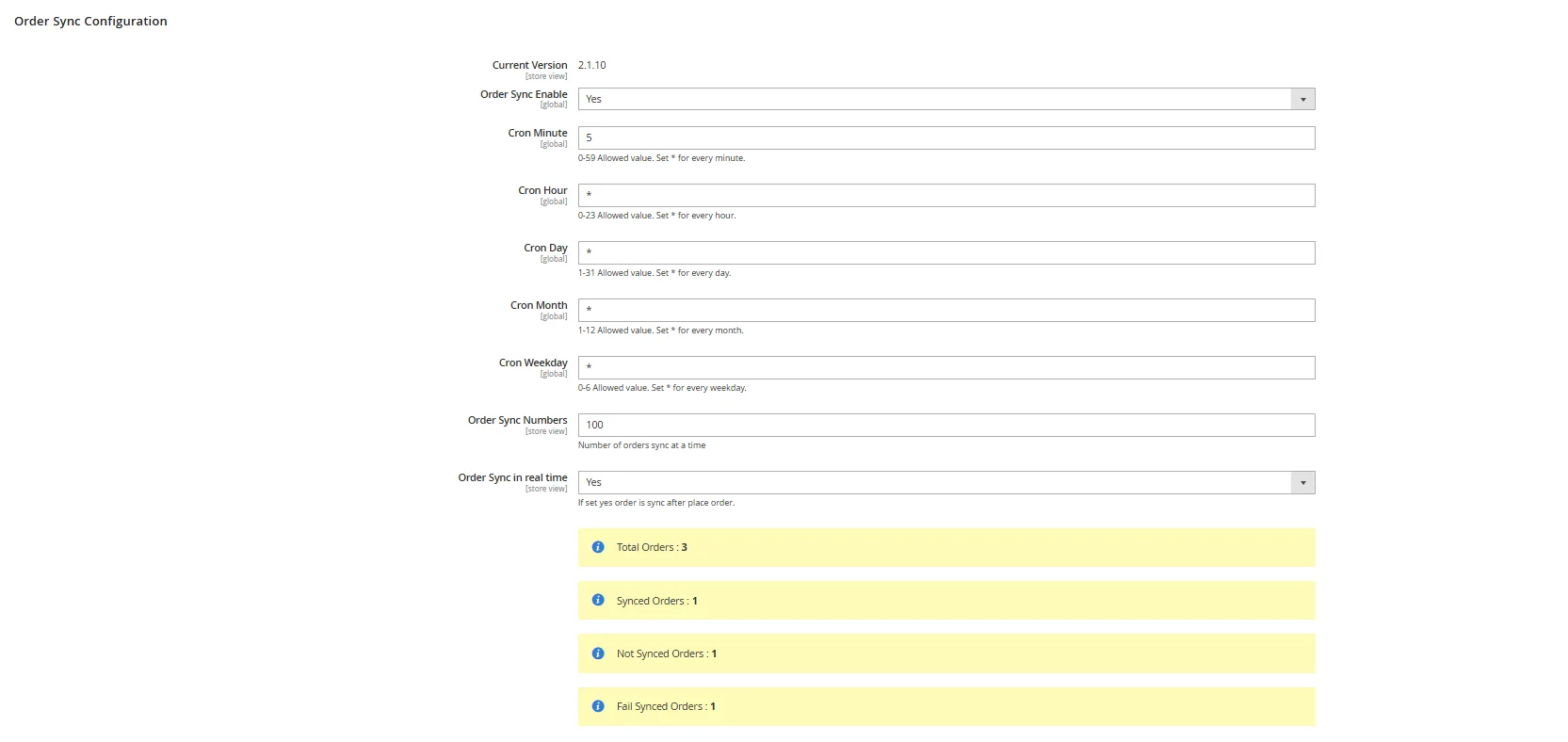Click the Total Orders count text

[x=652, y=547]
